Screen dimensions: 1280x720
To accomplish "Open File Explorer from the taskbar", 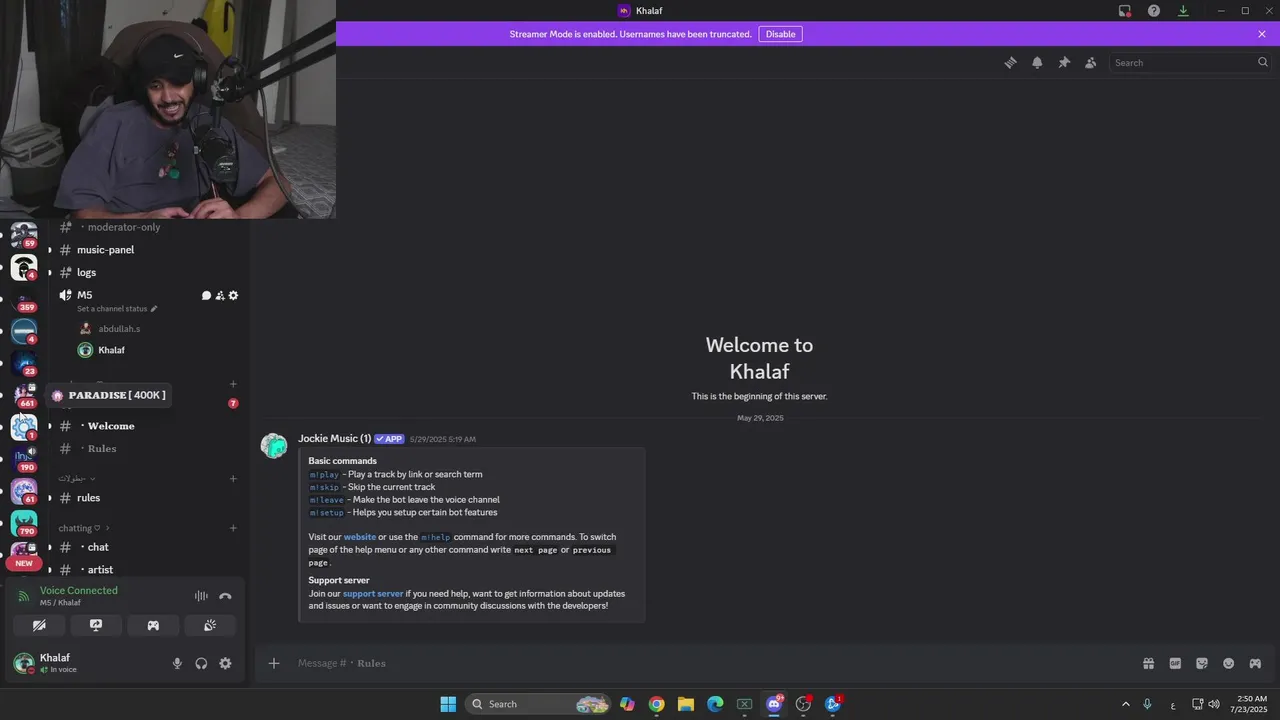I will [685, 704].
